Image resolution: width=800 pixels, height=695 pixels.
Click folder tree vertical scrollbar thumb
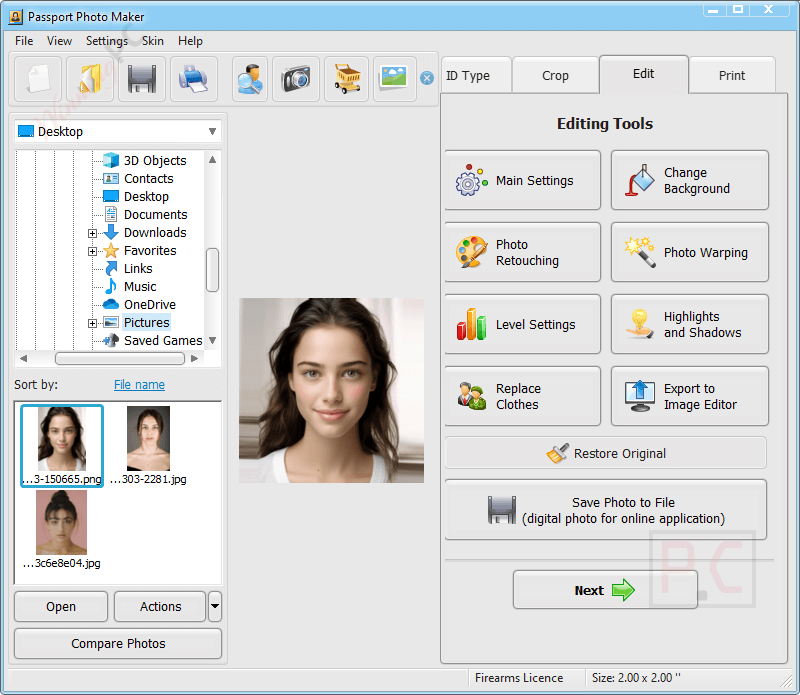pos(213,270)
